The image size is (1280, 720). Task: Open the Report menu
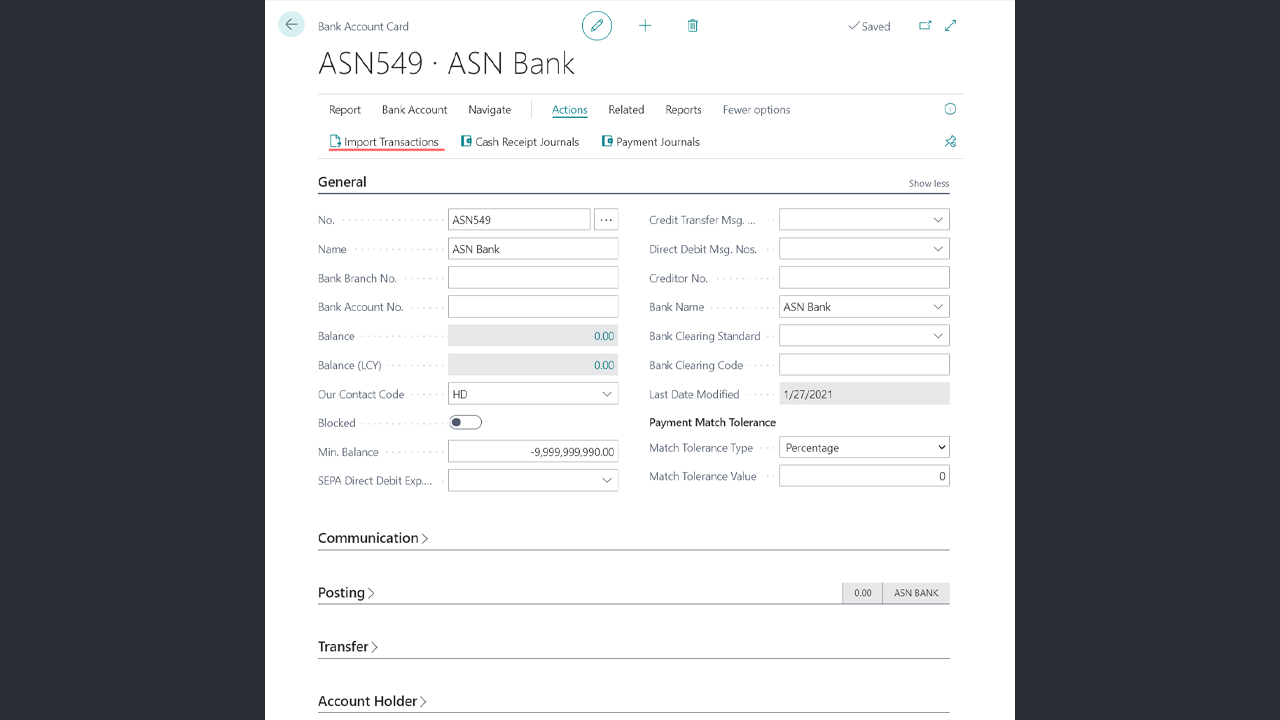(345, 110)
